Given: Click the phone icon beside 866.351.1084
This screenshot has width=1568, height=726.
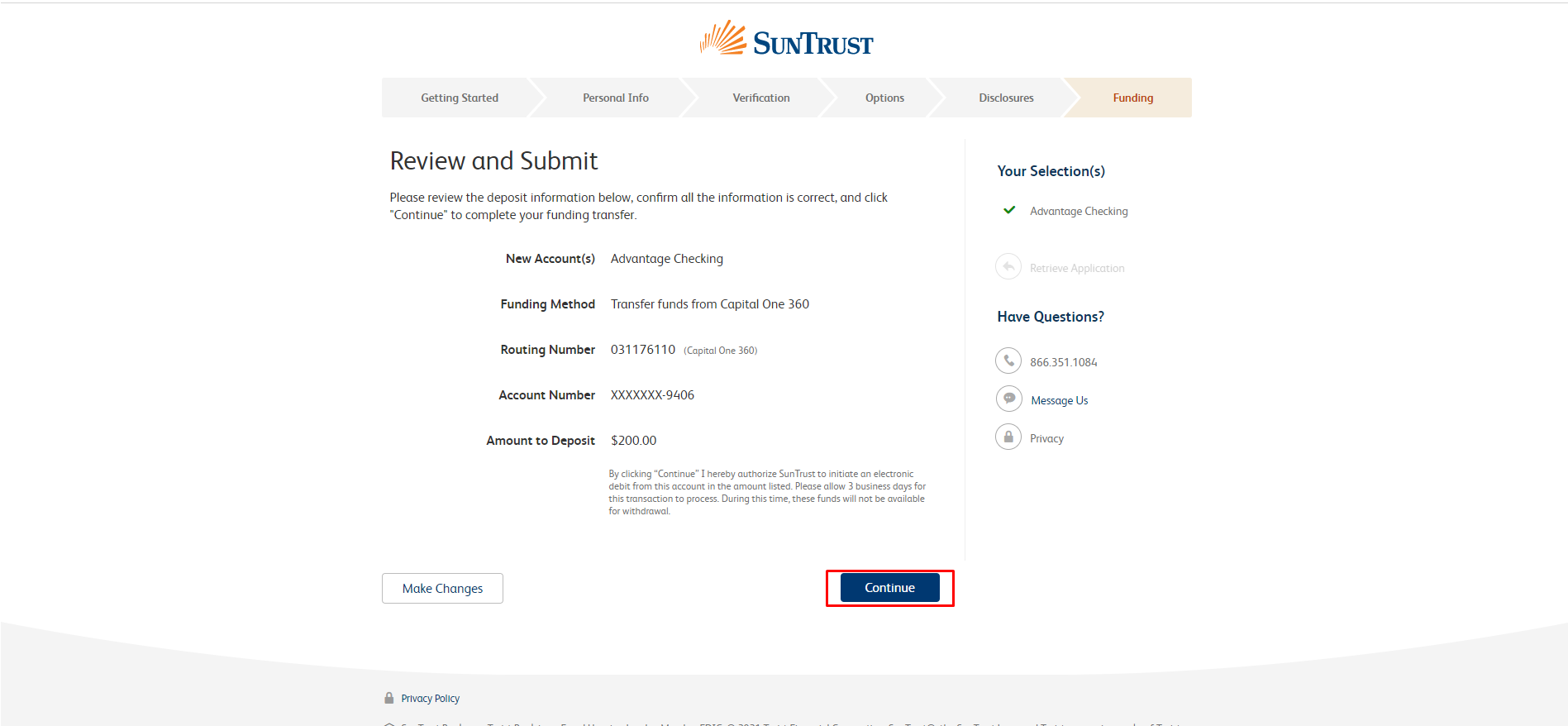Looking at the screenshot, I should pos(1008,361).
